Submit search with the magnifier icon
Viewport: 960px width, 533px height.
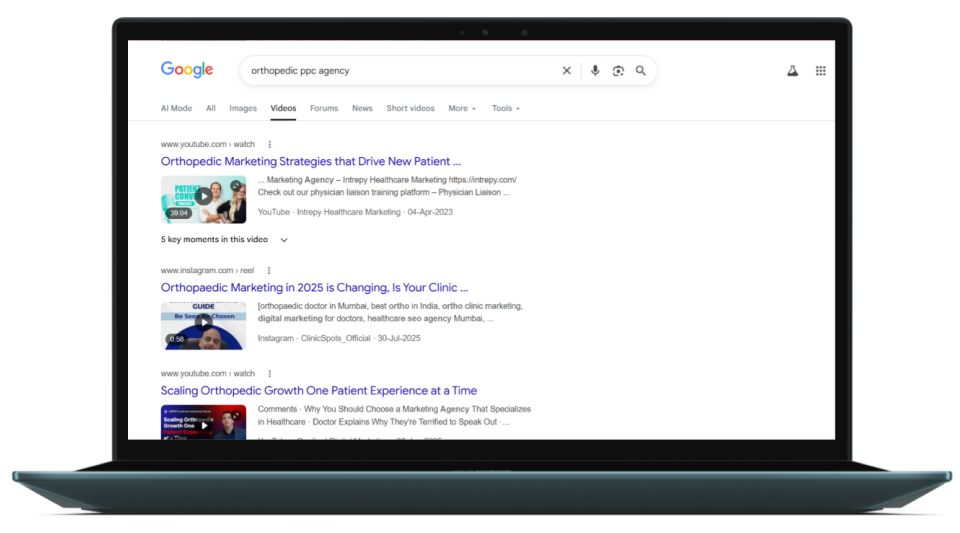tap(640, 70)
